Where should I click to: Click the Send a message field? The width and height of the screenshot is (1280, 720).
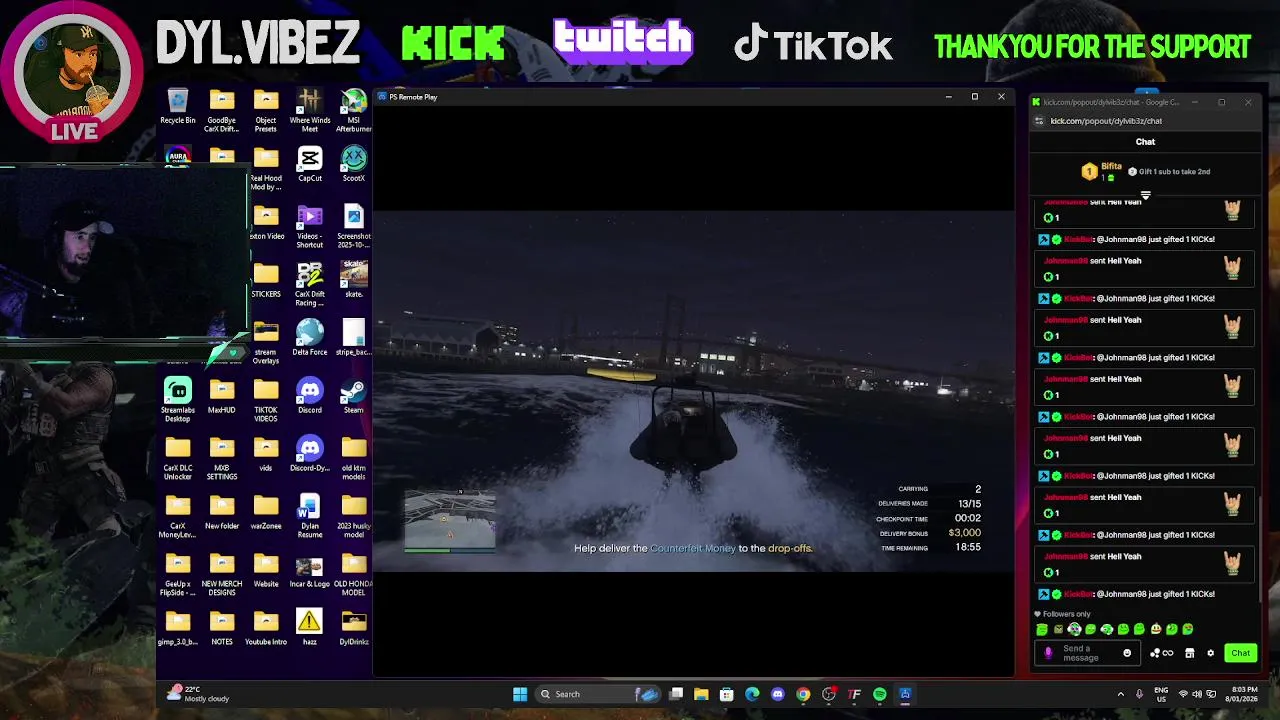tap(1087, 653)
